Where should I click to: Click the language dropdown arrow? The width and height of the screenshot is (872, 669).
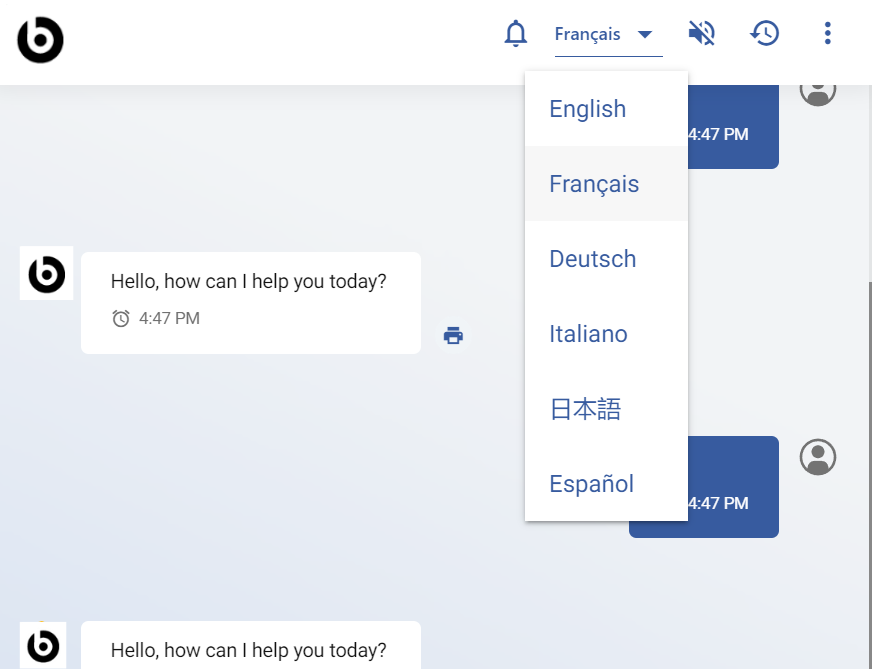pos(645,35)
